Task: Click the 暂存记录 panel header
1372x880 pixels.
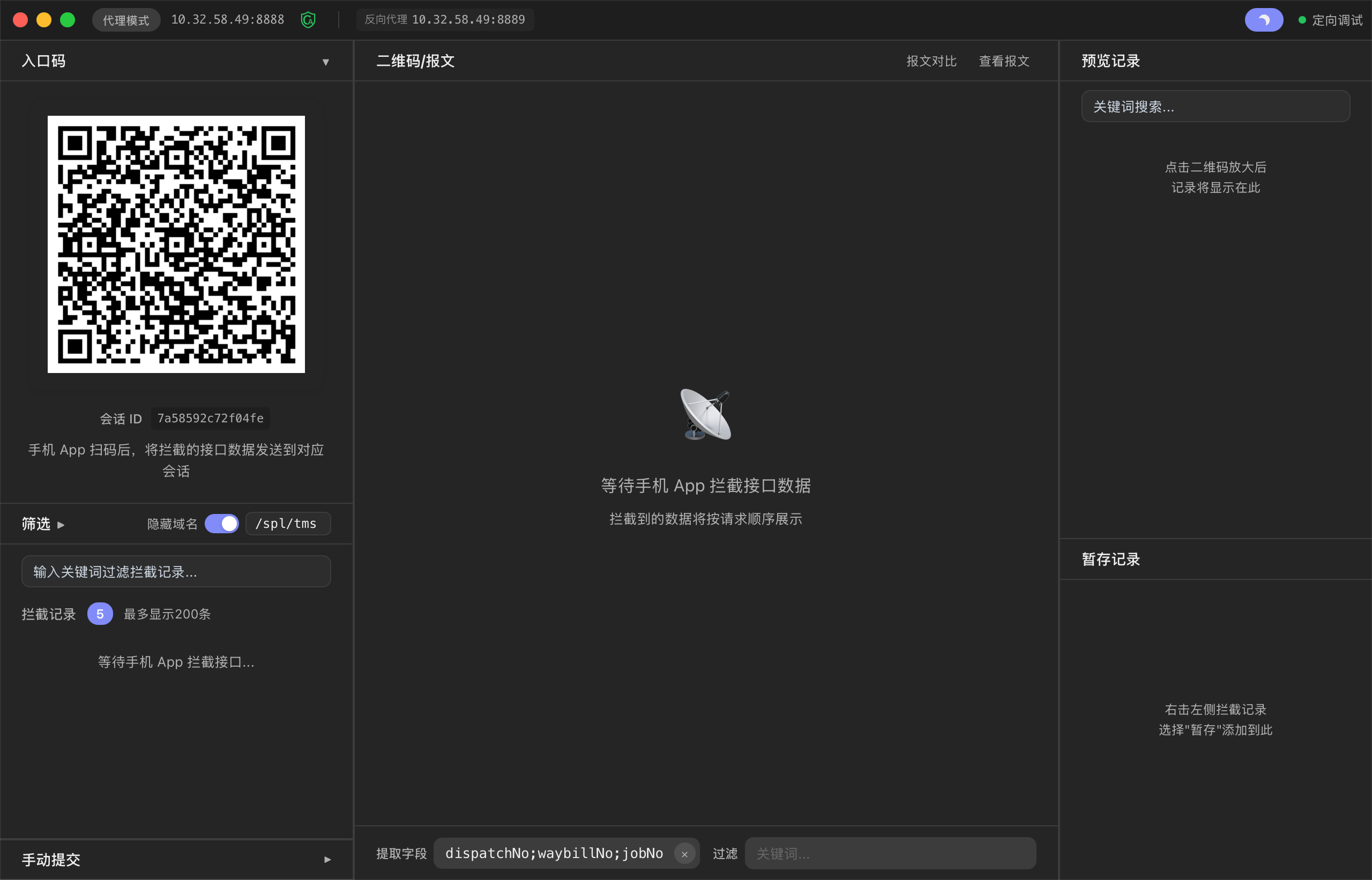Action: click(1110, 560)
